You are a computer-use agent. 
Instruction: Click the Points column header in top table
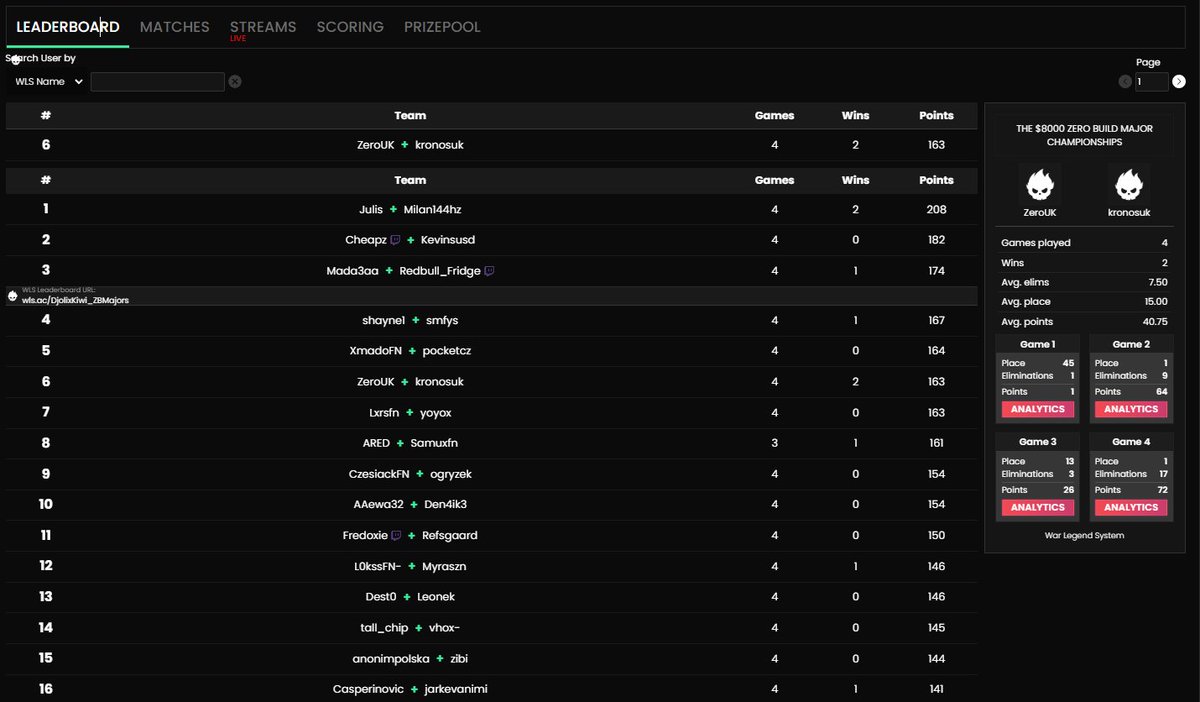click(936, 116)
